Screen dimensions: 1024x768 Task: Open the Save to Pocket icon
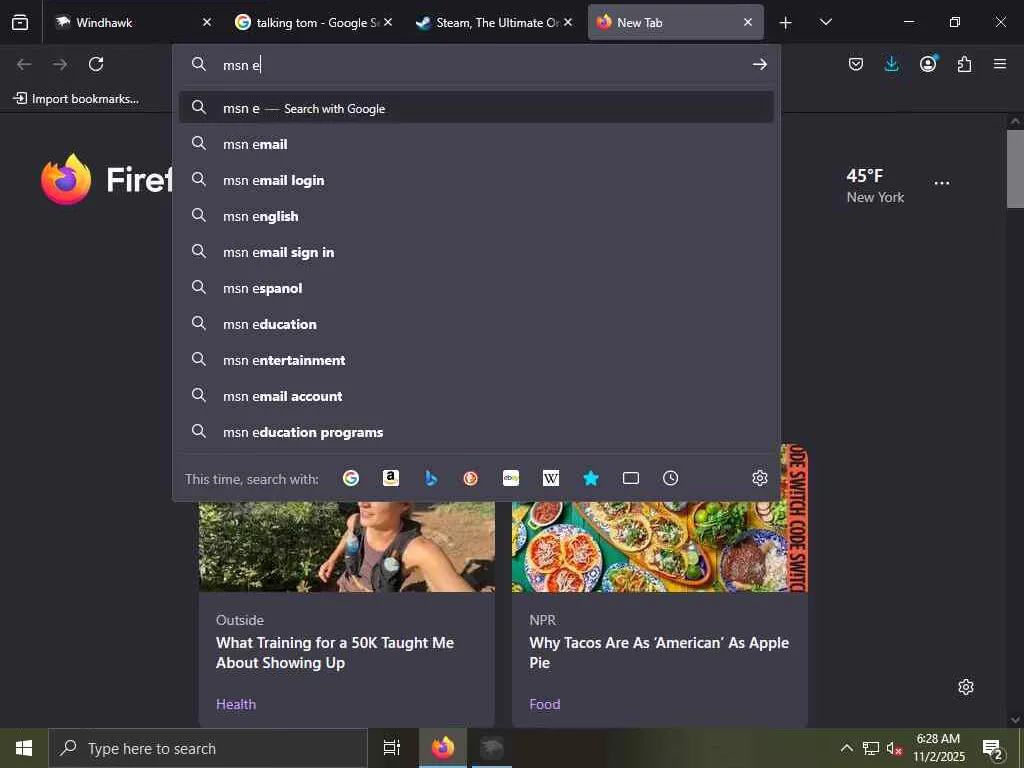[856, 64]
